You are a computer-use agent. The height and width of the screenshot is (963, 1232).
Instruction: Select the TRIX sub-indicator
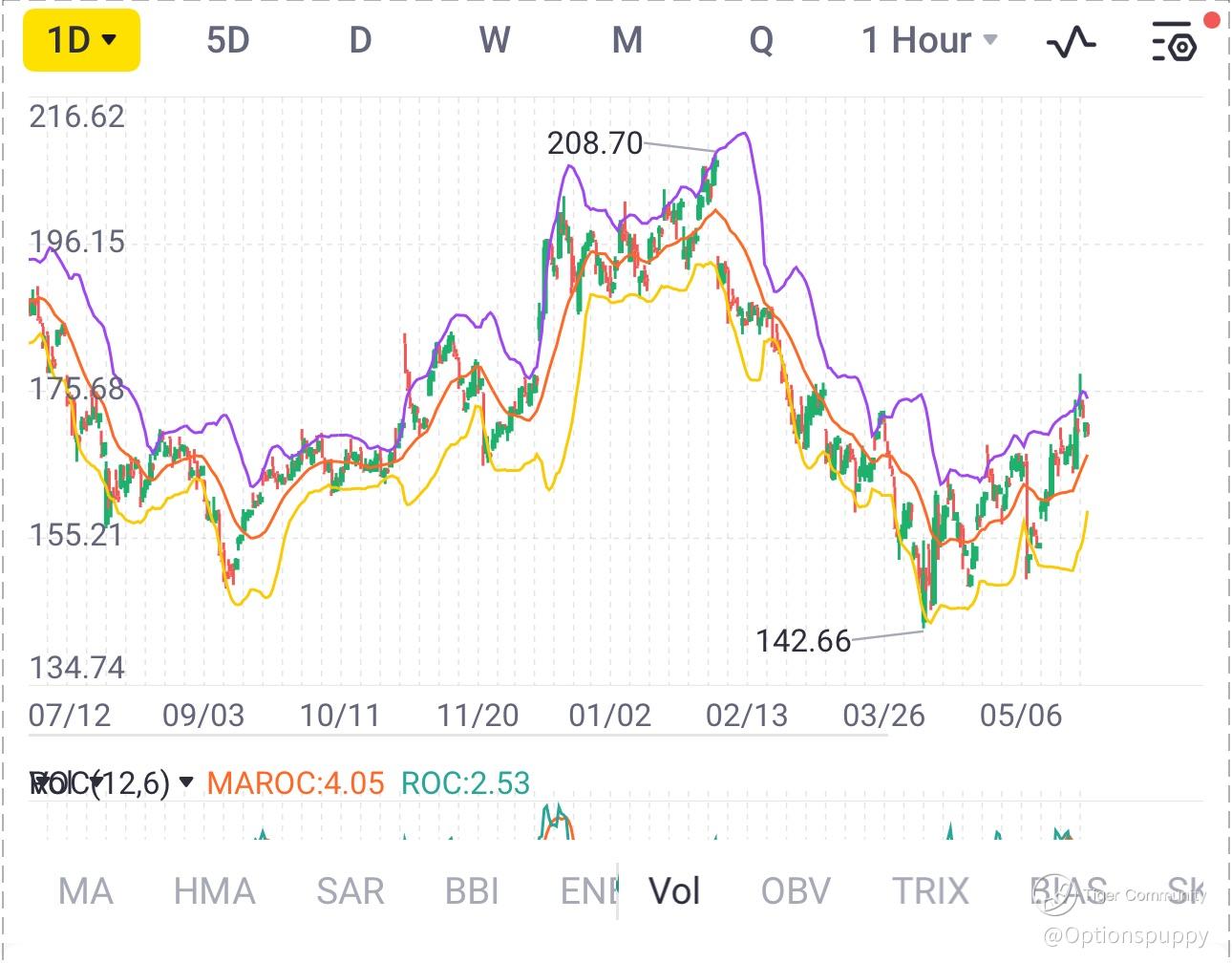(930, 891)
